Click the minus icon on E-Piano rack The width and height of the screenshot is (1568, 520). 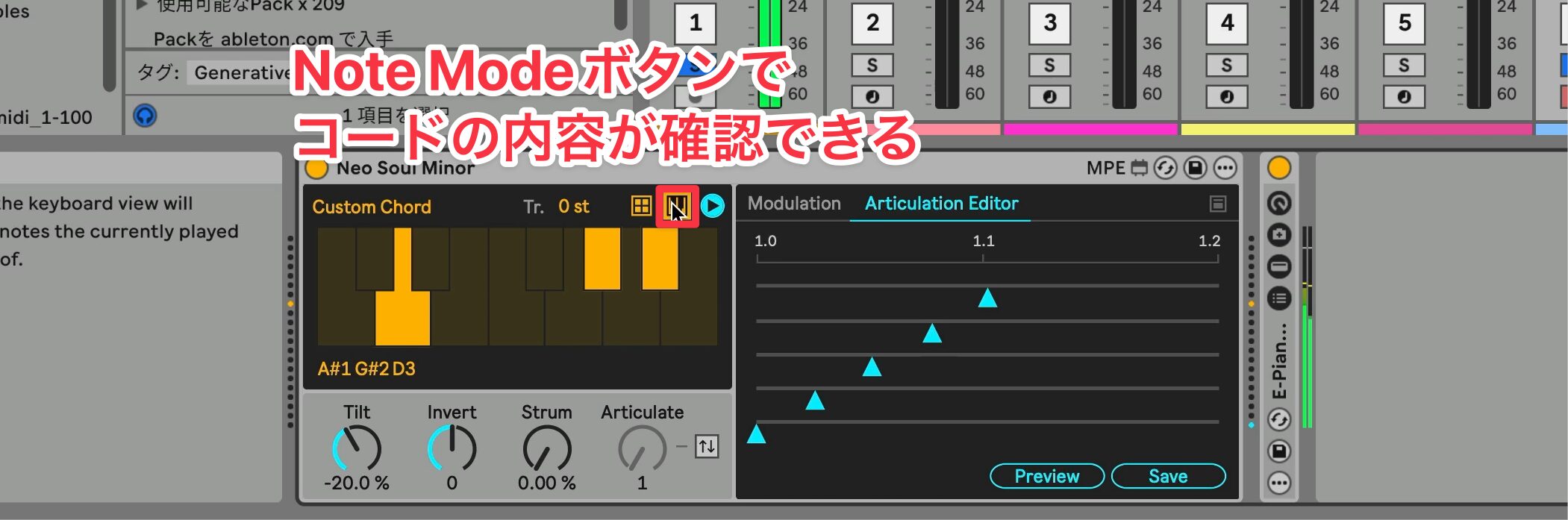(1279, 266)
